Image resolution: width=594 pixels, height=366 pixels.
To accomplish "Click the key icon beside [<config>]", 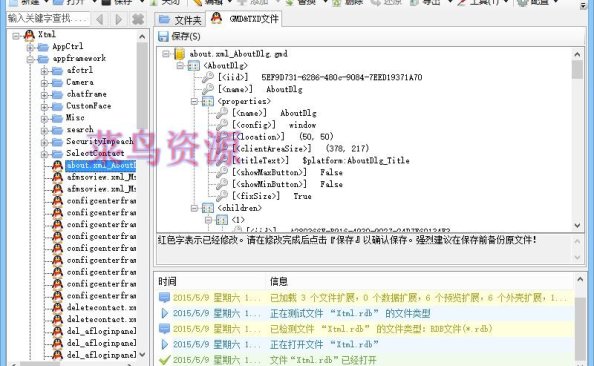I will [x=222, y=125].
